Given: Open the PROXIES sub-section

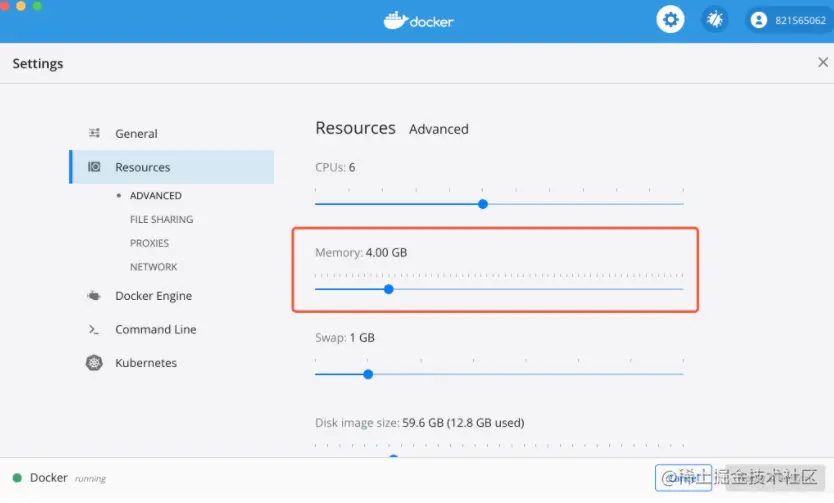Looking at the screenshot, I should (x=149, y=243).
